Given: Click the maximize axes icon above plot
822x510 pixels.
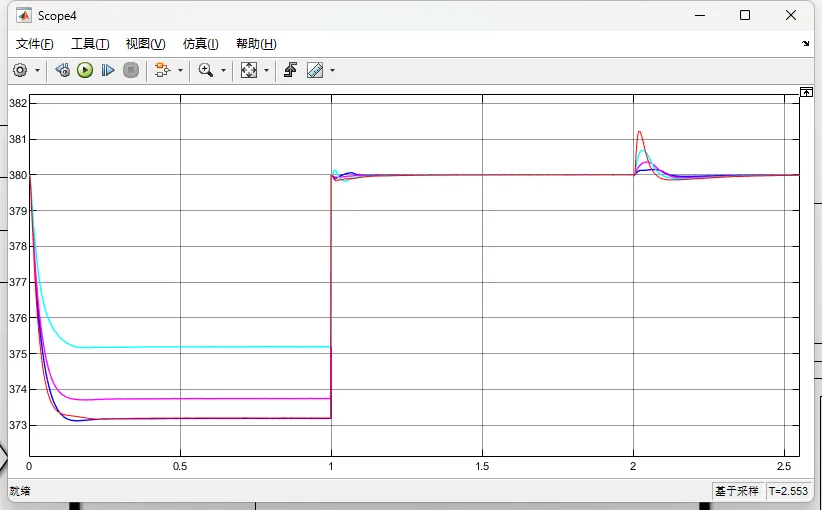Looking at the screenshot, I should click(x=806, y=92).
